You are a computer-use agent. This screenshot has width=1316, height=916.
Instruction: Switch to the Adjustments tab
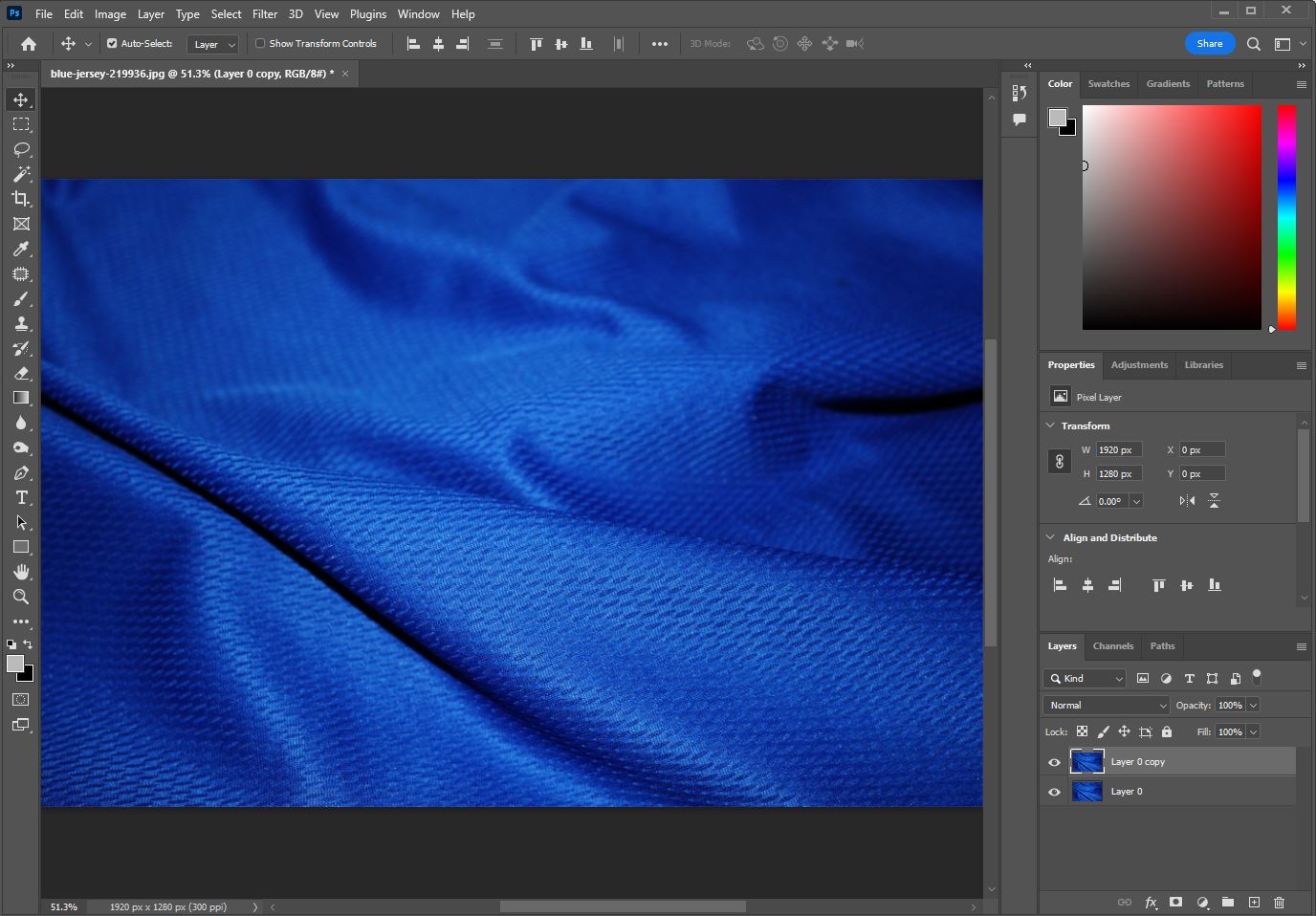pos(1139,365)
